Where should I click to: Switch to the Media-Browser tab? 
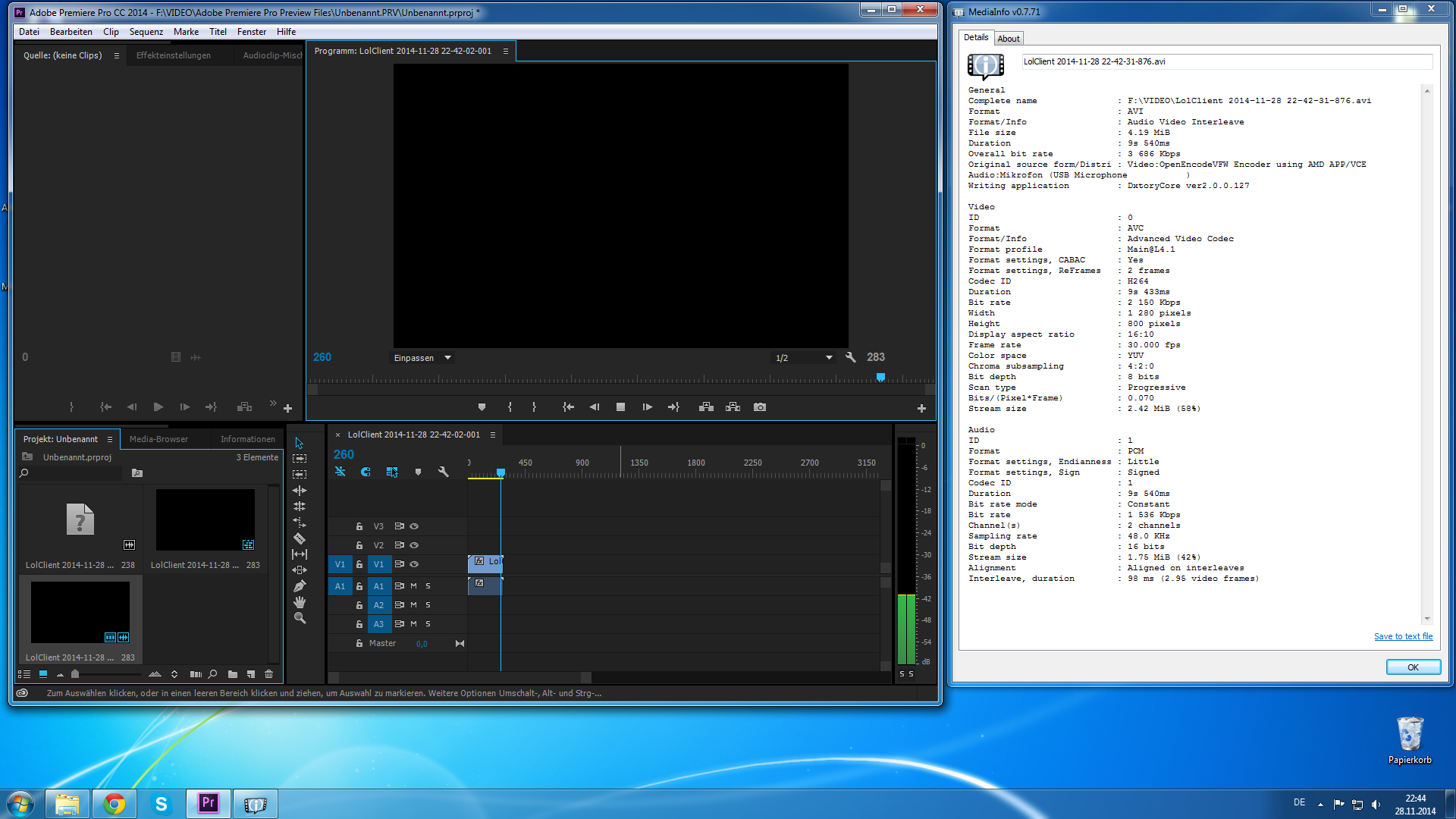(x=158, y=439)
